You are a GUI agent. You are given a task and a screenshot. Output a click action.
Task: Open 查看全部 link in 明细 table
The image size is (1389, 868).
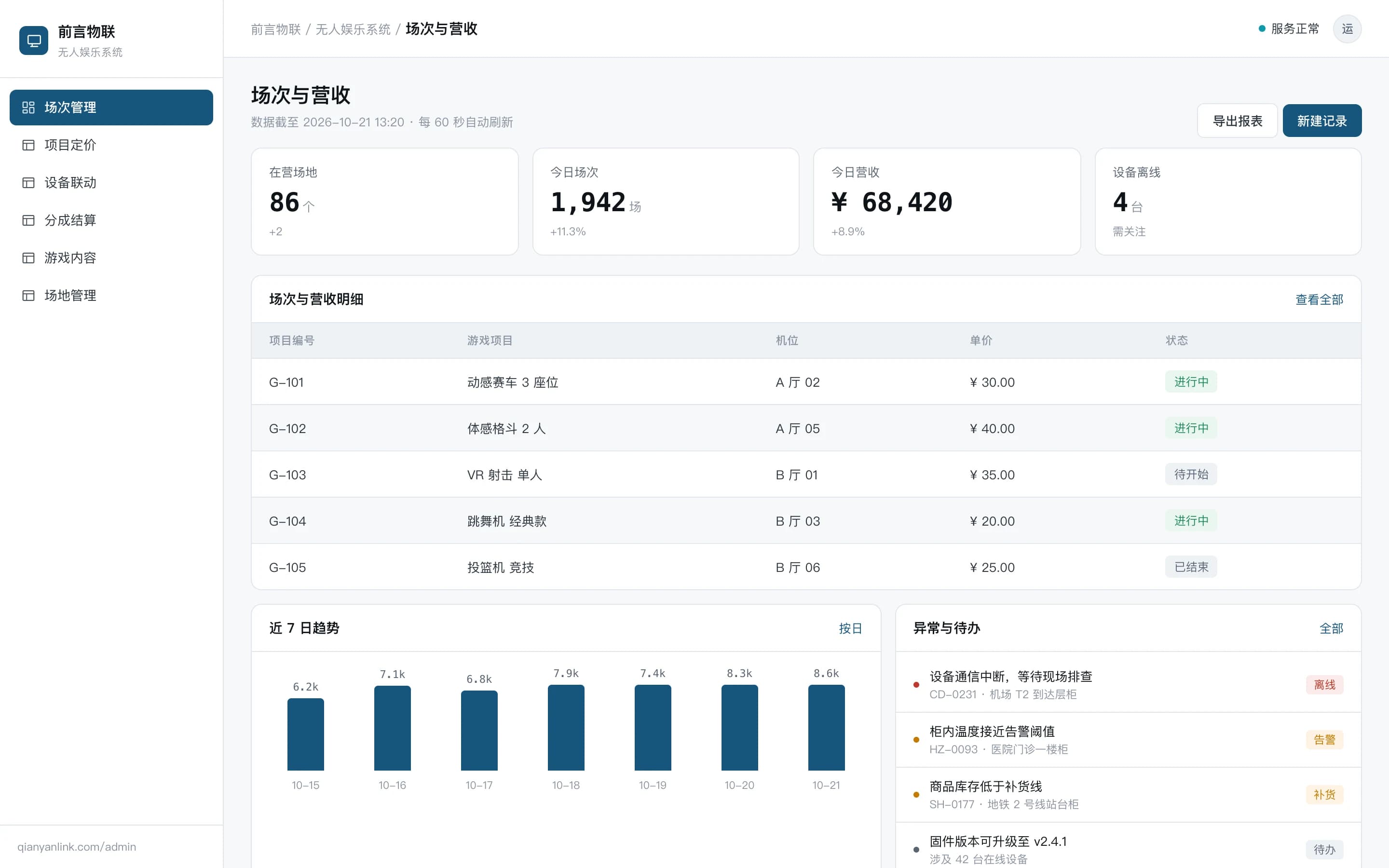pyautogui.click(x=1319, y=299)
